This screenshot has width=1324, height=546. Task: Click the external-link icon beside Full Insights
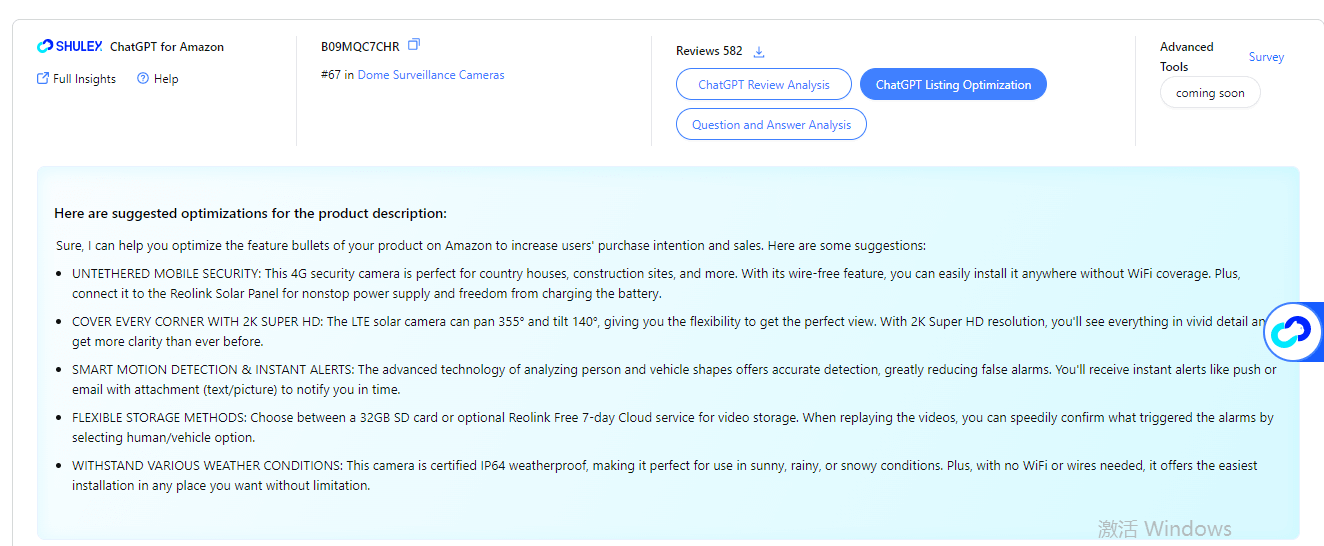coord(43,78)
